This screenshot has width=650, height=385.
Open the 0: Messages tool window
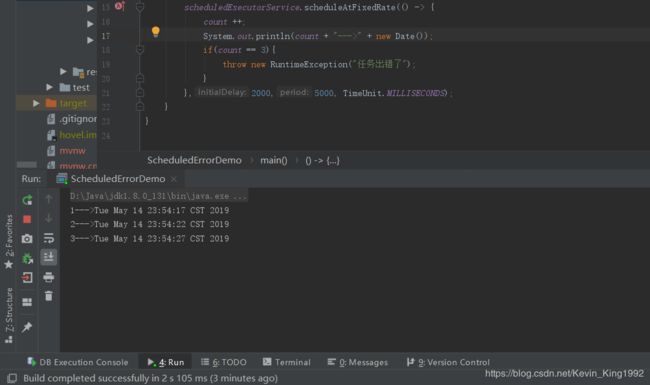point(358,362)
